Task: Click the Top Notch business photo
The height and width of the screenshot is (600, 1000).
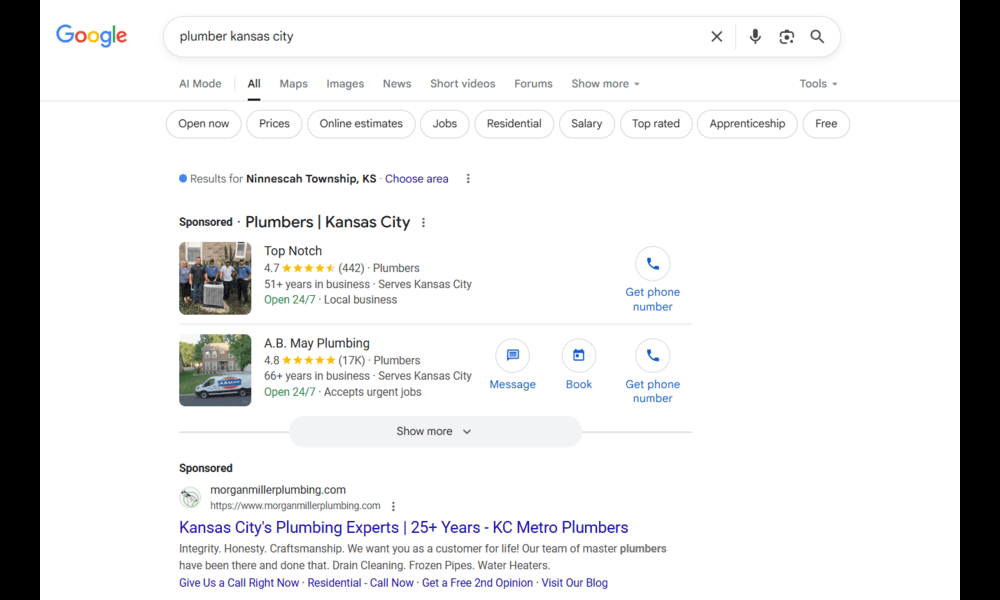Action: coord(215,278)
